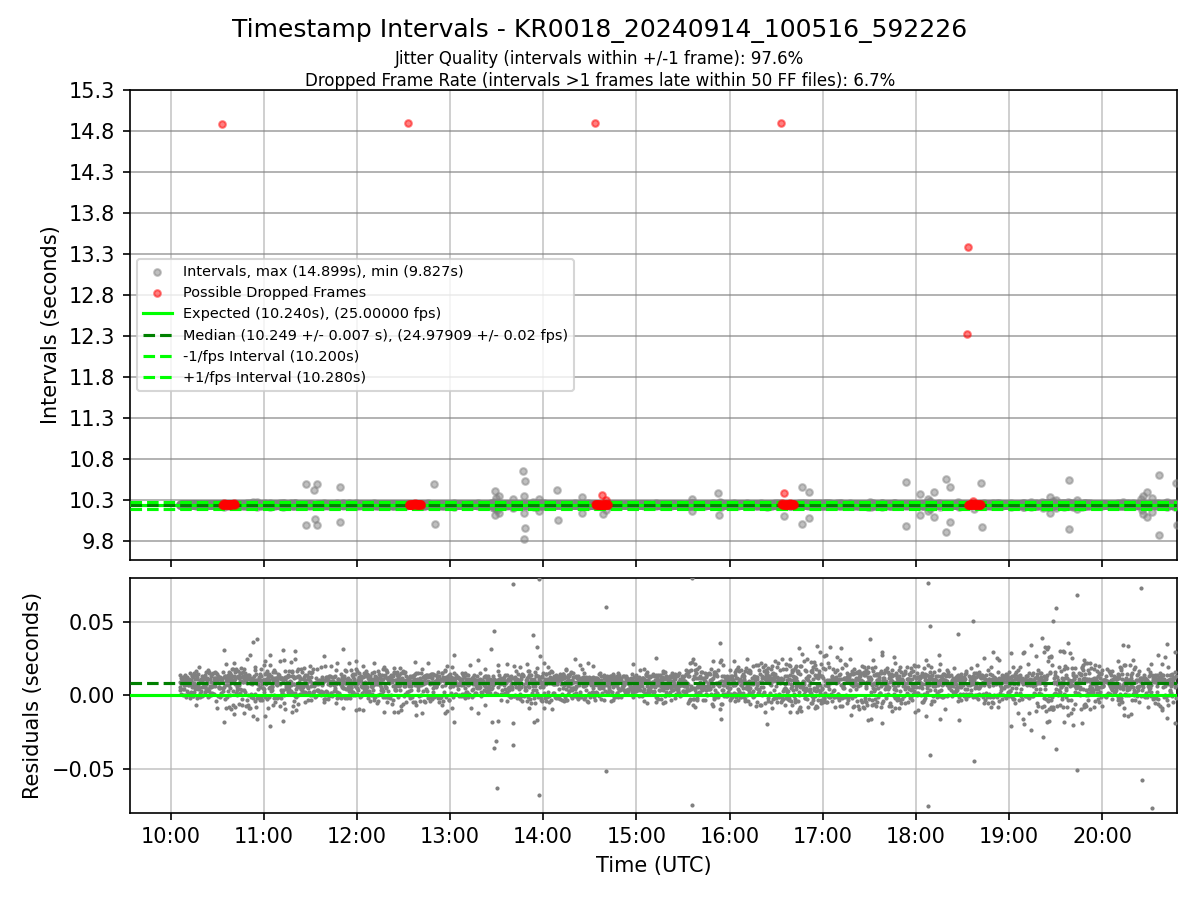The width and height of the screenshot is (1200, 900).
Task: Click the 14.9-second red point near 16:30 UTC
Action: (781, 123)
